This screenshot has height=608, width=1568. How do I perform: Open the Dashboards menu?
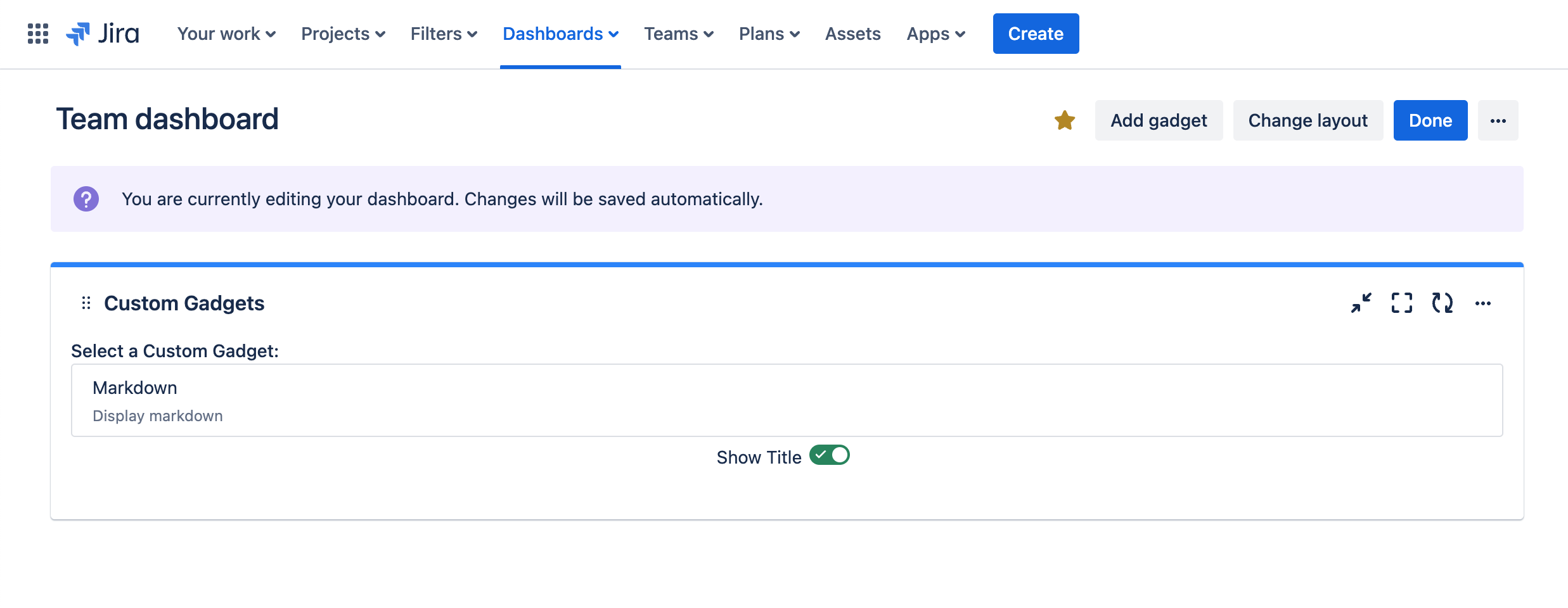tap(560, 34)
